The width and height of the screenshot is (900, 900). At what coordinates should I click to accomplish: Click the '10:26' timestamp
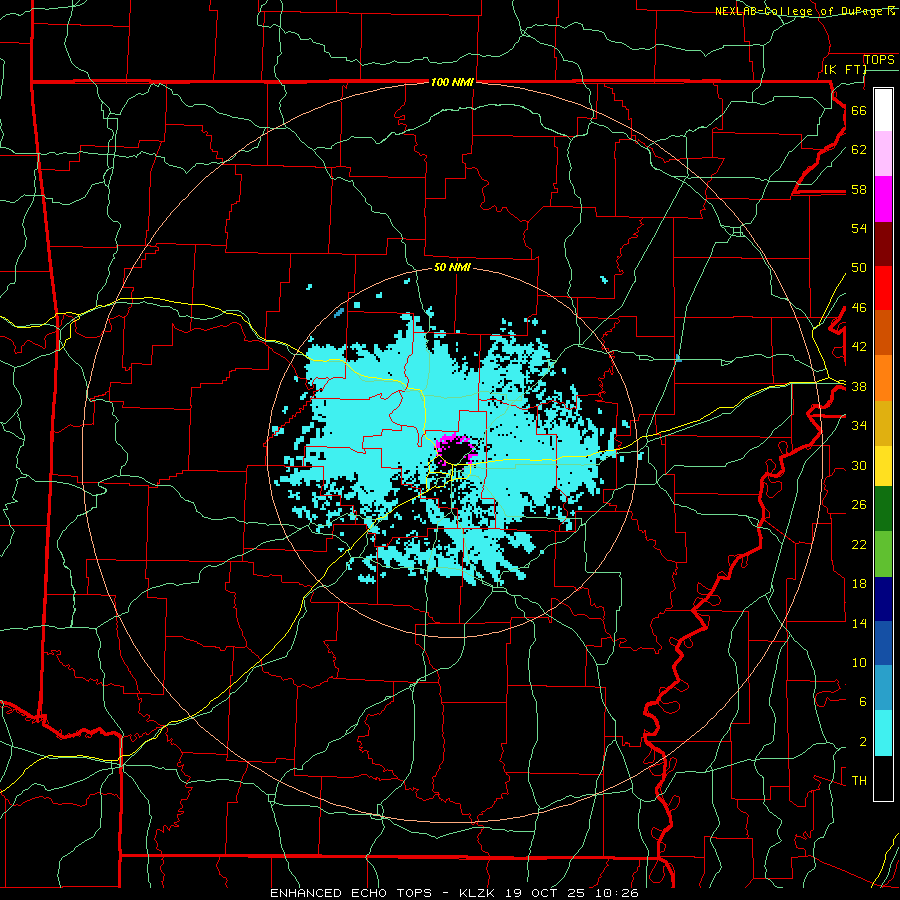[x=615, y=893]
